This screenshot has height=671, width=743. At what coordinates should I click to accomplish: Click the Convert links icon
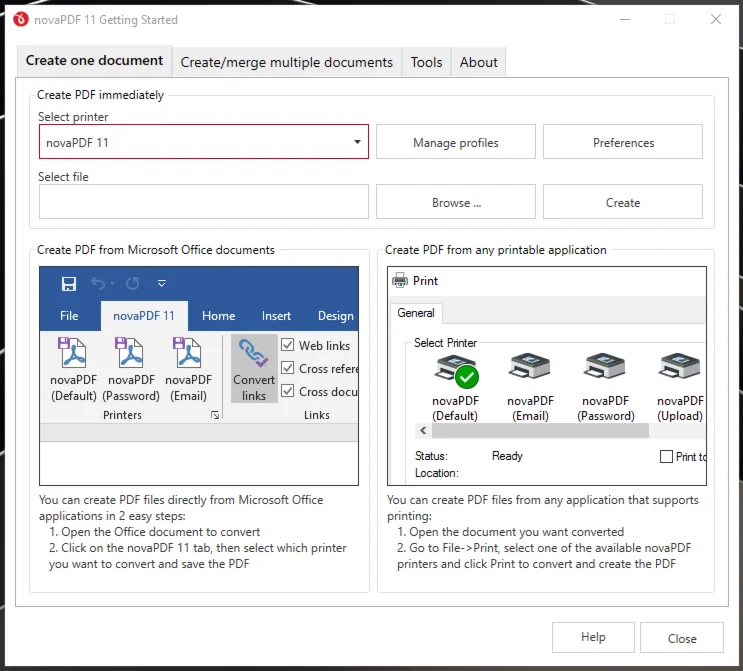(x=254, y=368)
